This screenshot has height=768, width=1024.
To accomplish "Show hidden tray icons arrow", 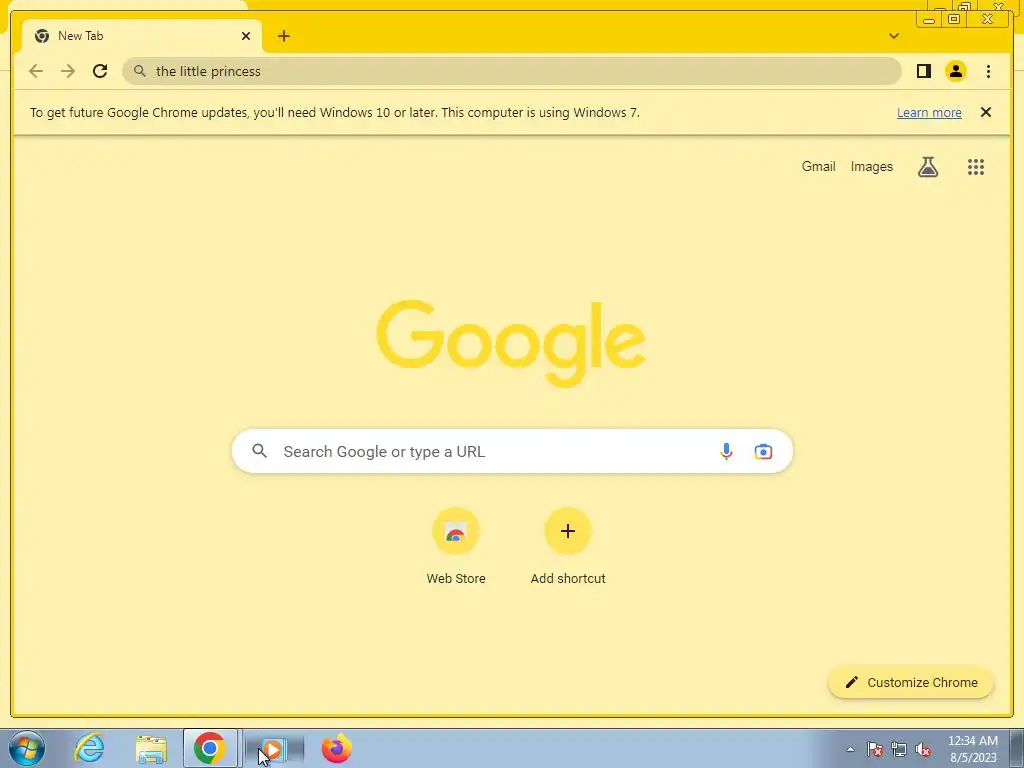I will coord(850,749).
